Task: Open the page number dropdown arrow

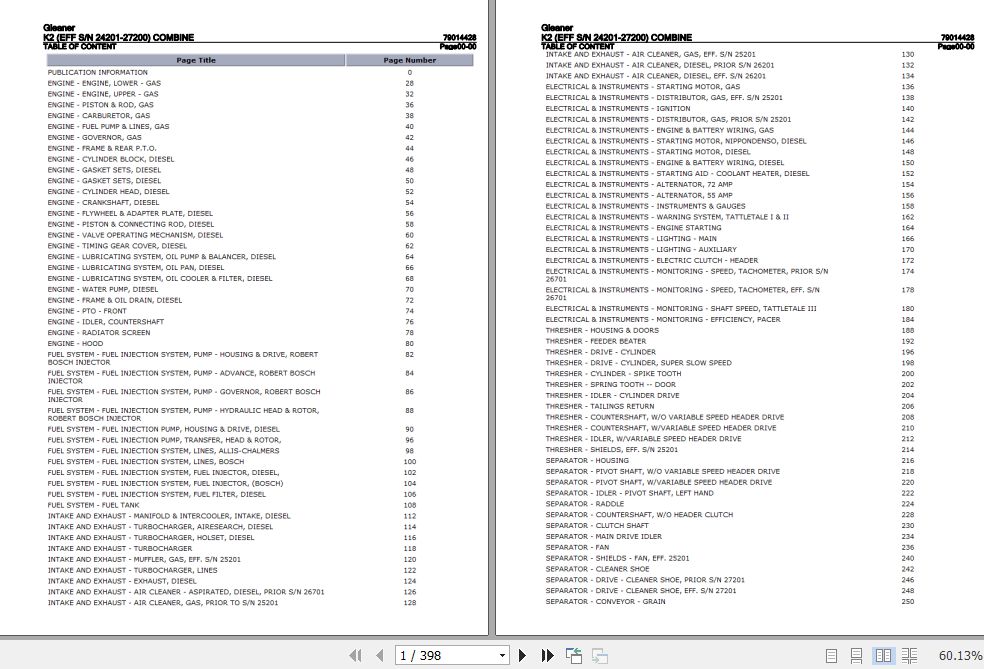Action: [x=502, y=656]
